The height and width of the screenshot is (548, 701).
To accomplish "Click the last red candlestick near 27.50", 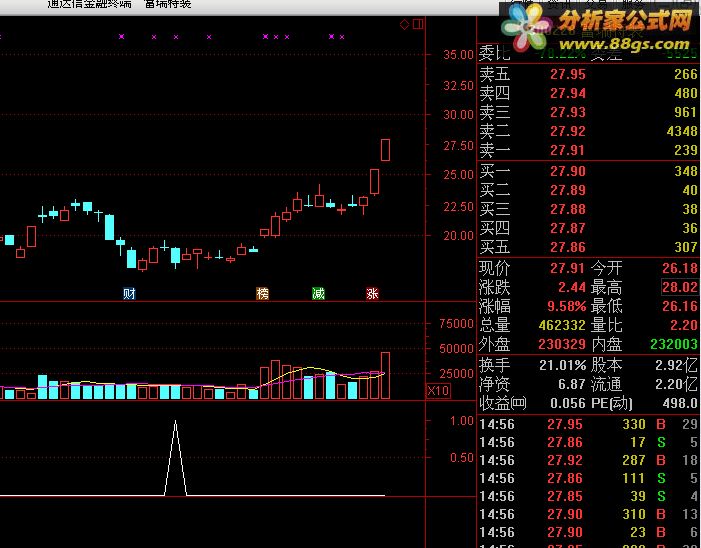I will [385, 150].
